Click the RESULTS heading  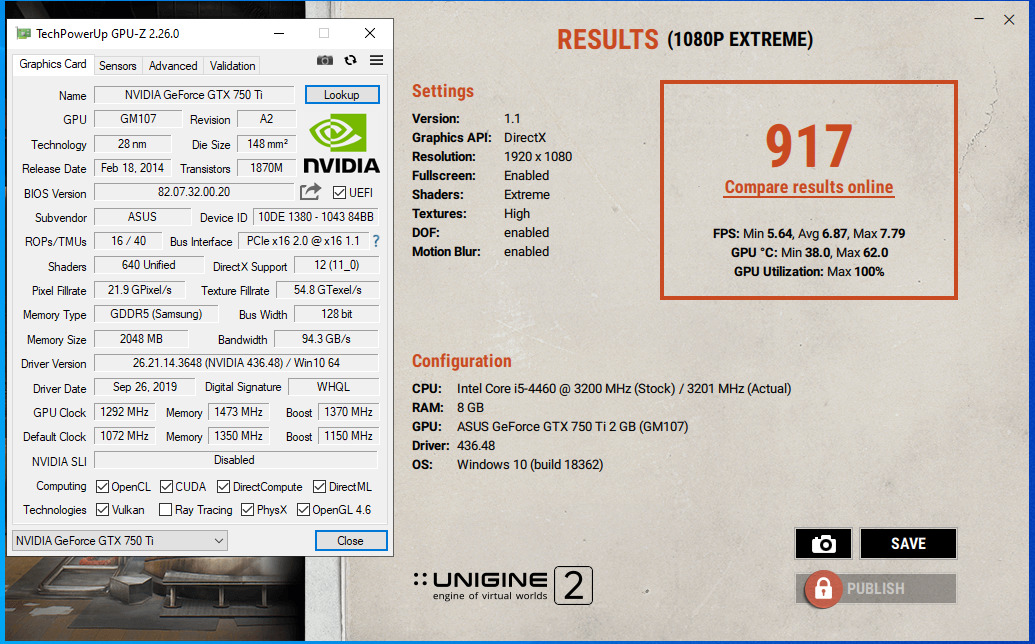click(607, 40)
